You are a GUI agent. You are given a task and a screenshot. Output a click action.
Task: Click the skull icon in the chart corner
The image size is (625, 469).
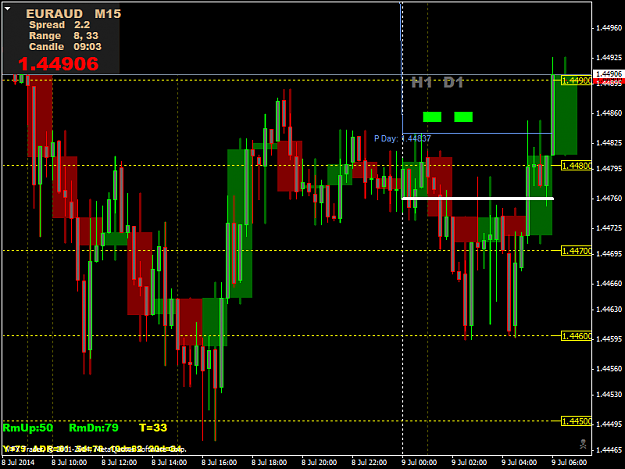(583, 444)
